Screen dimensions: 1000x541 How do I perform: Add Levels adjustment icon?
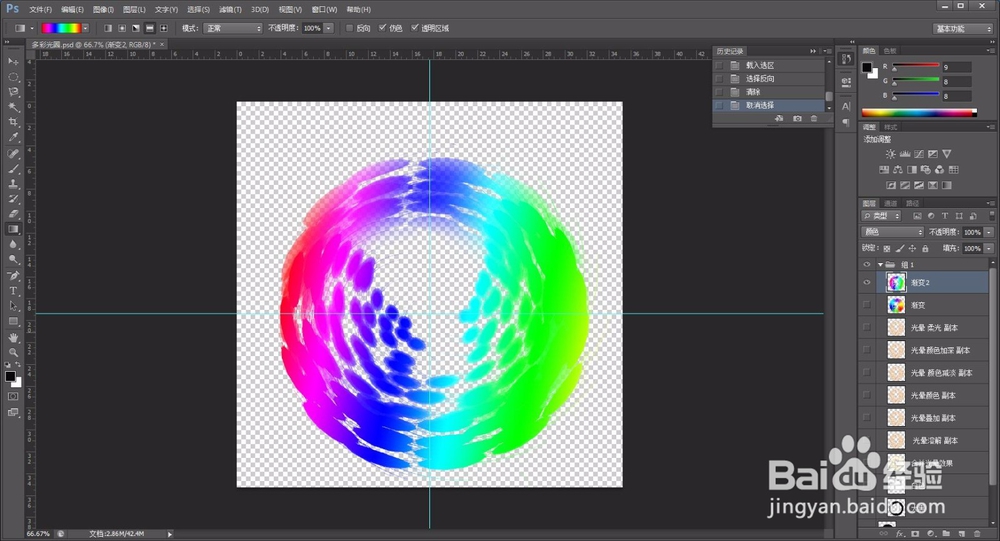click(904, 154)
